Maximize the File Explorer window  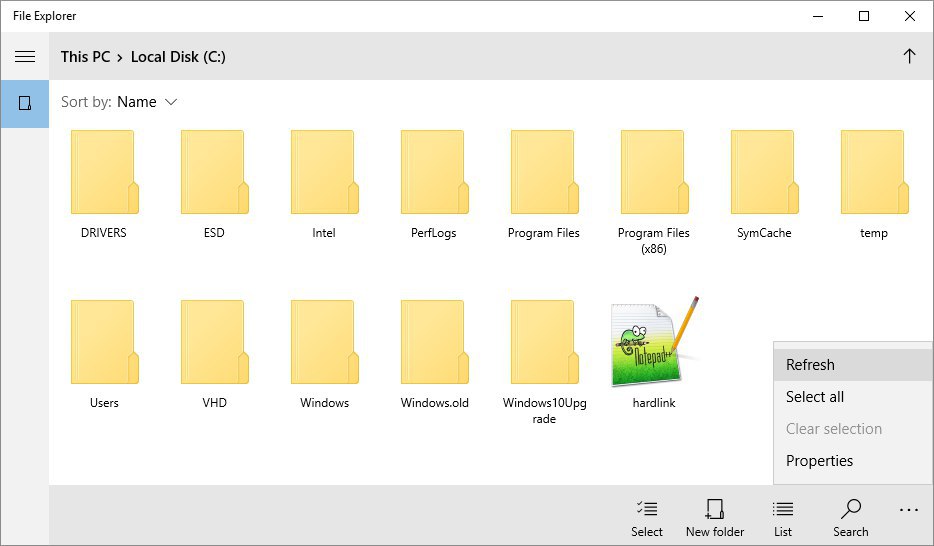coord(864,16)
